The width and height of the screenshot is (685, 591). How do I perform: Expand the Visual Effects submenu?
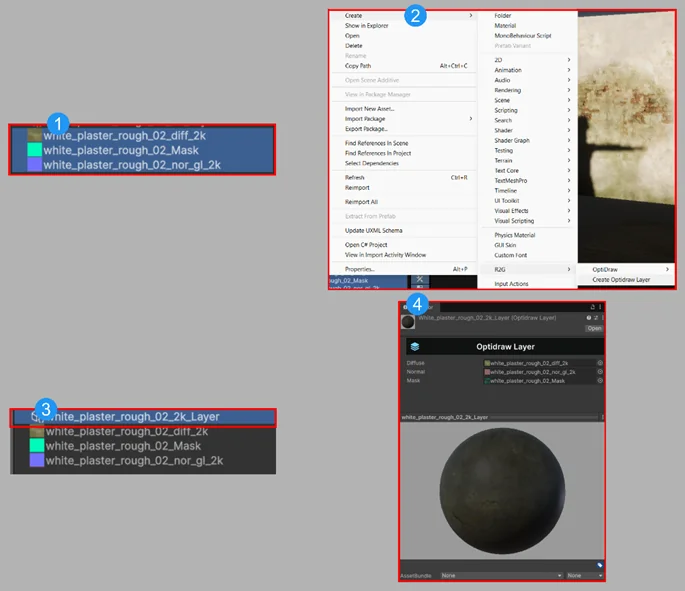coord(528,211)
